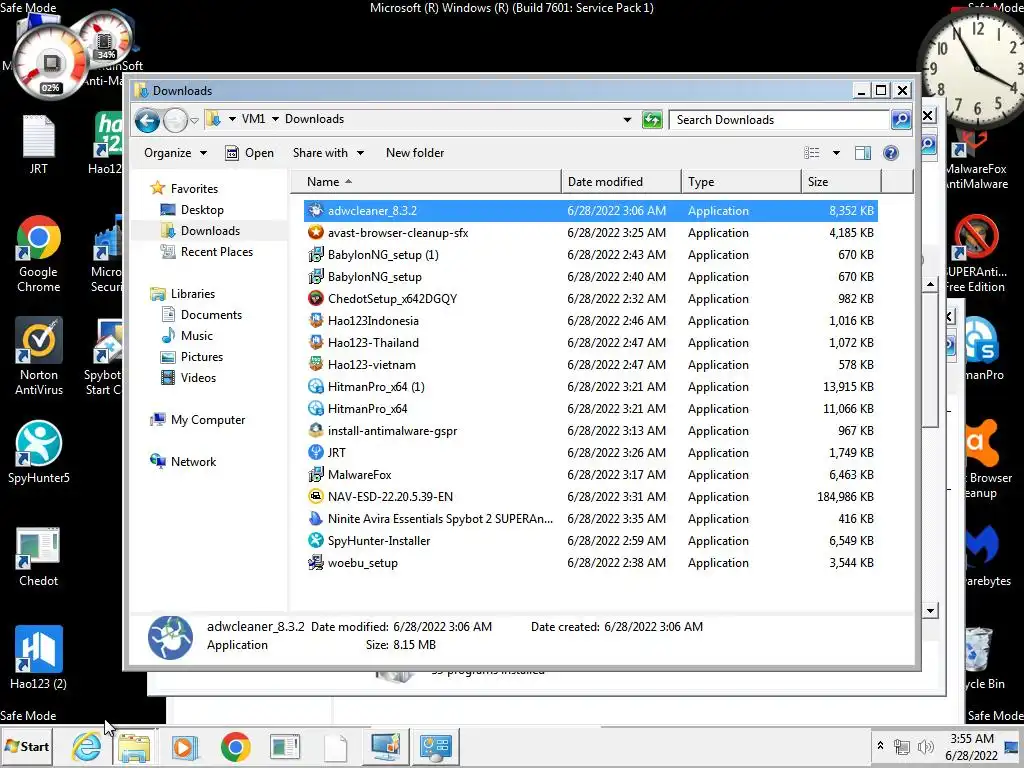Expand the VM1 breadcrumb arrow

[275, 119]
